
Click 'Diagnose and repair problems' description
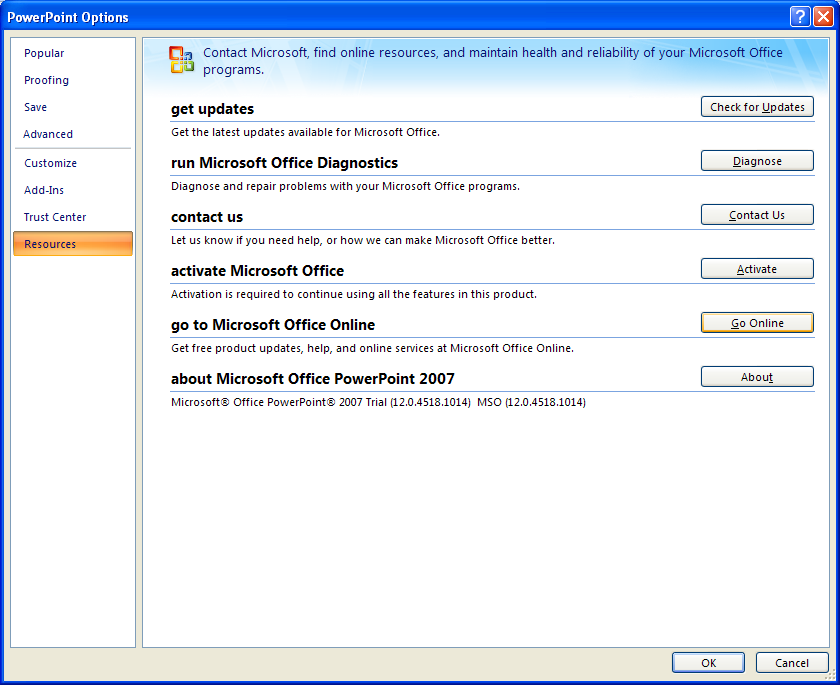346,186
